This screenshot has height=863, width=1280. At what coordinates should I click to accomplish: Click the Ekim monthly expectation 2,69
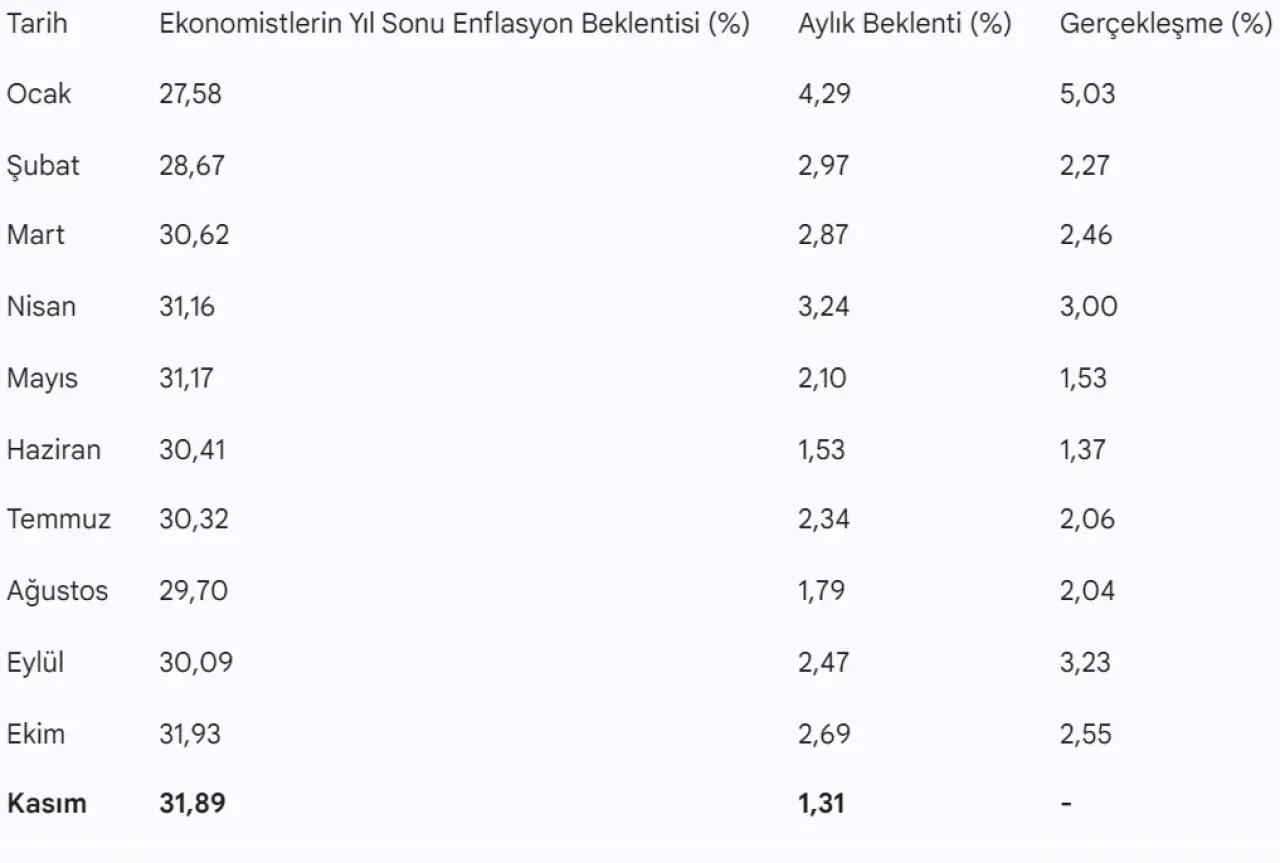click(x=824, y=734)
